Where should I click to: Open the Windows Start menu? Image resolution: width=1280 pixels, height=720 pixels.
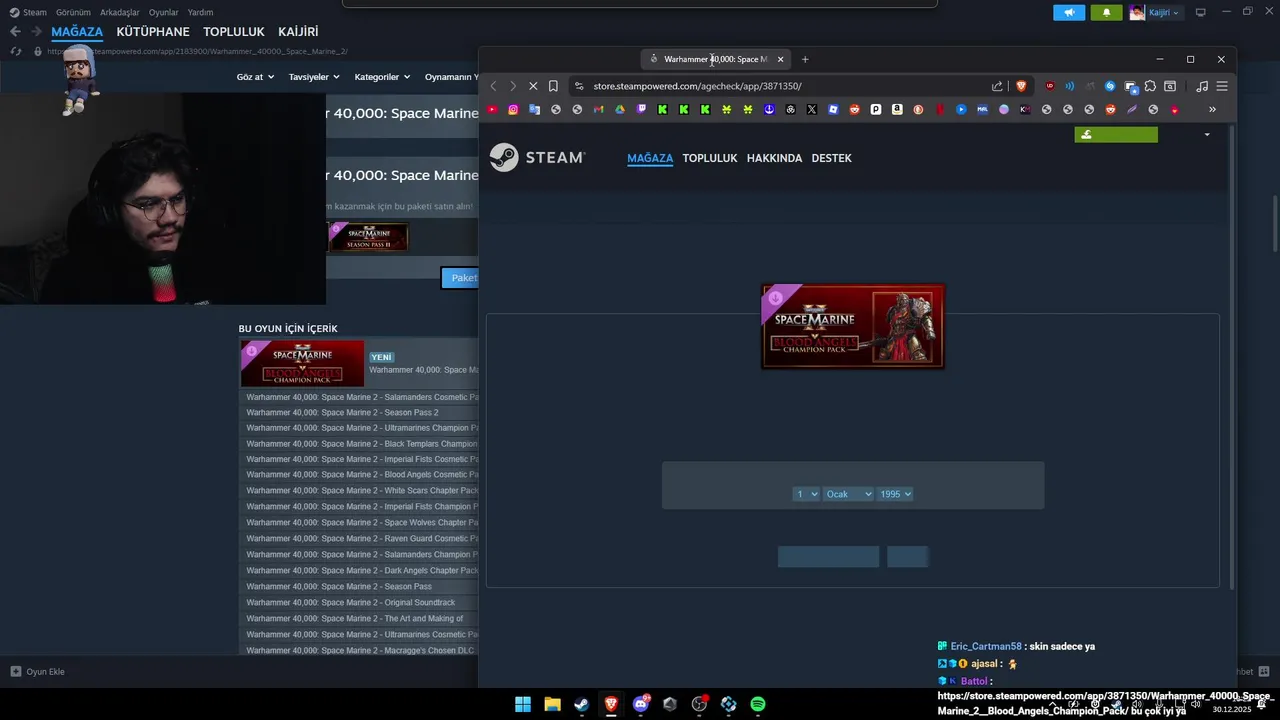523,704
